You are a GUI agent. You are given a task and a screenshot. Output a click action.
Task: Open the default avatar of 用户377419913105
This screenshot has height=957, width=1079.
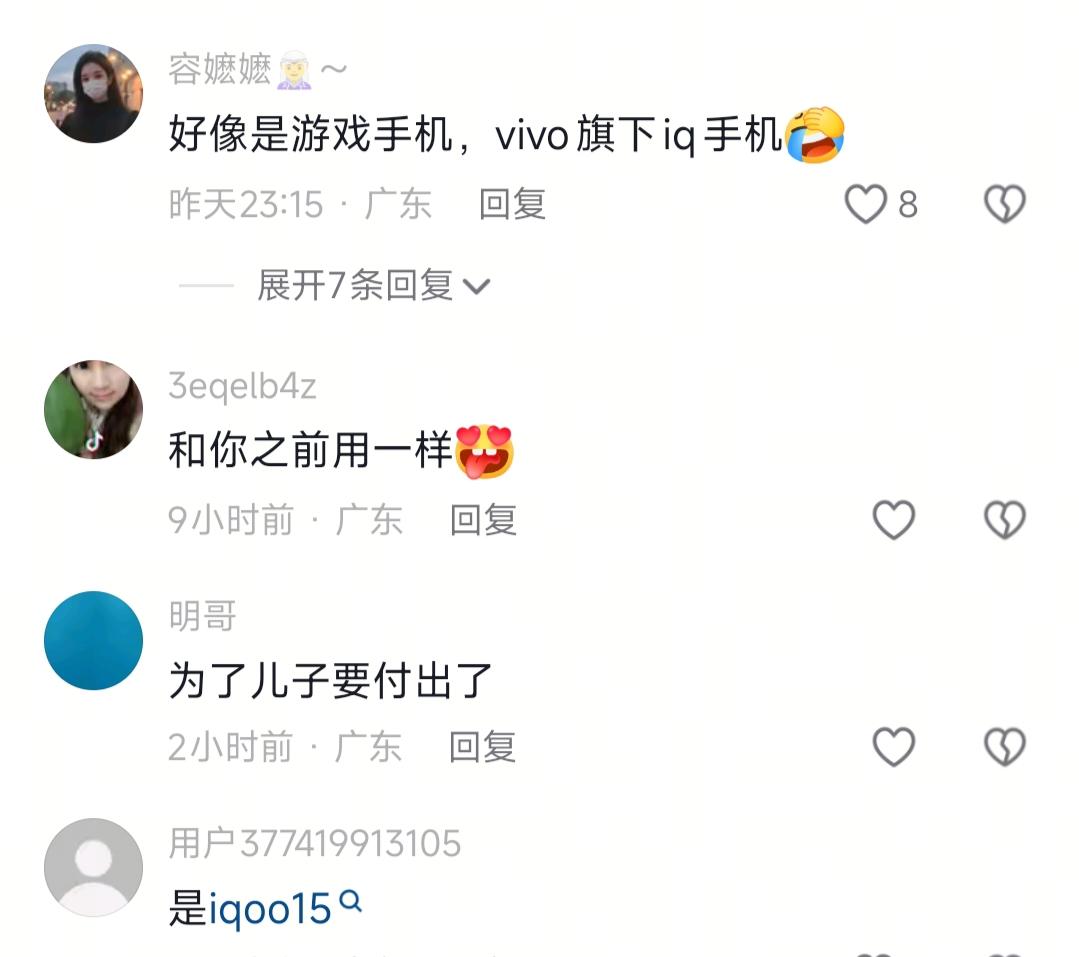tap(94, 868)
